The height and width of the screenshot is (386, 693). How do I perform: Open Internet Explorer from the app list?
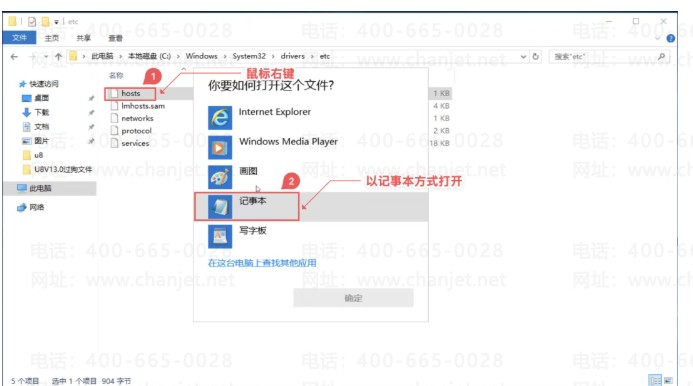pyautogui.click(x=311, y=118)
